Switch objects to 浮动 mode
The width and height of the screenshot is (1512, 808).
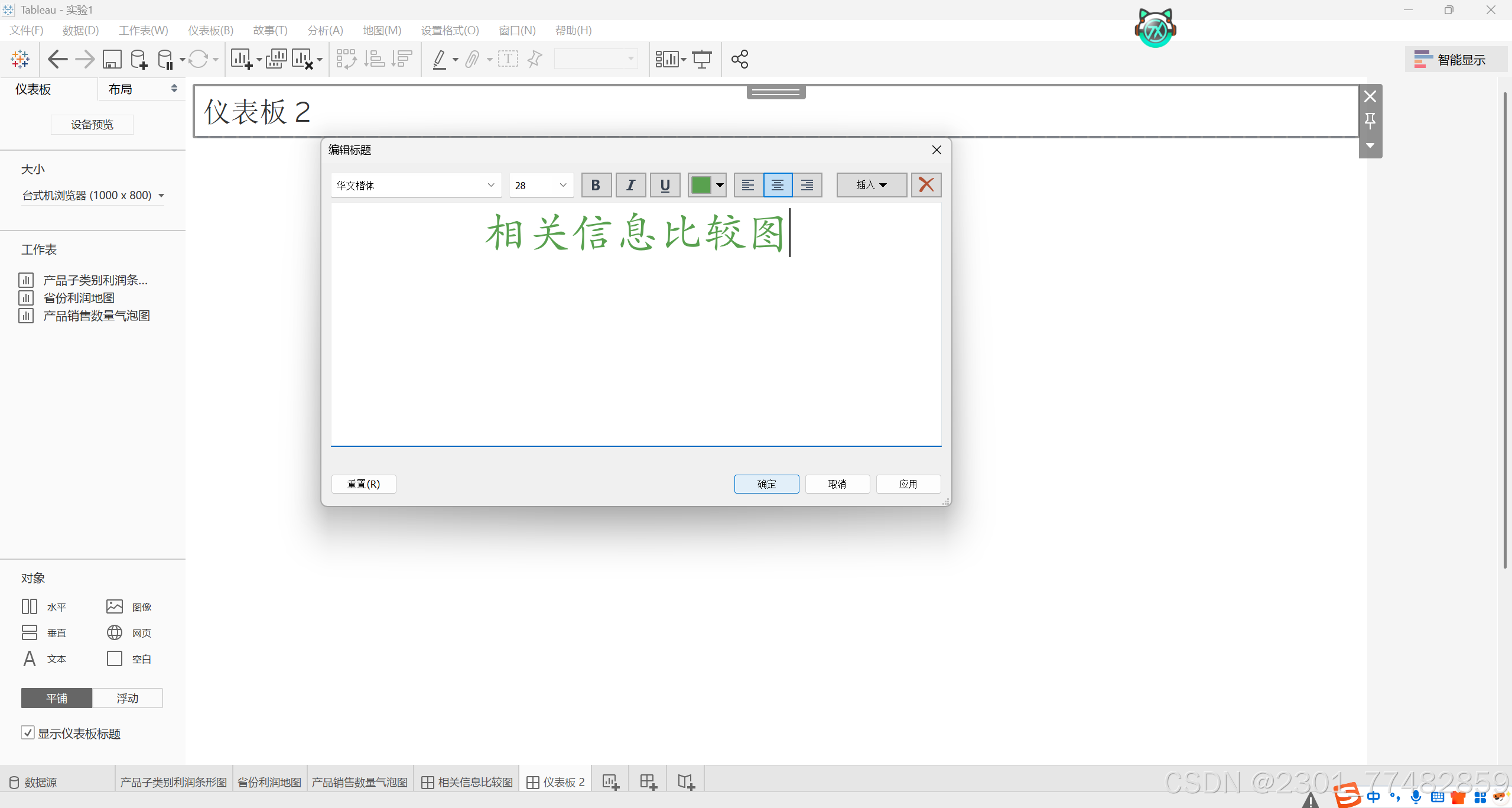(x=127, y=698)
